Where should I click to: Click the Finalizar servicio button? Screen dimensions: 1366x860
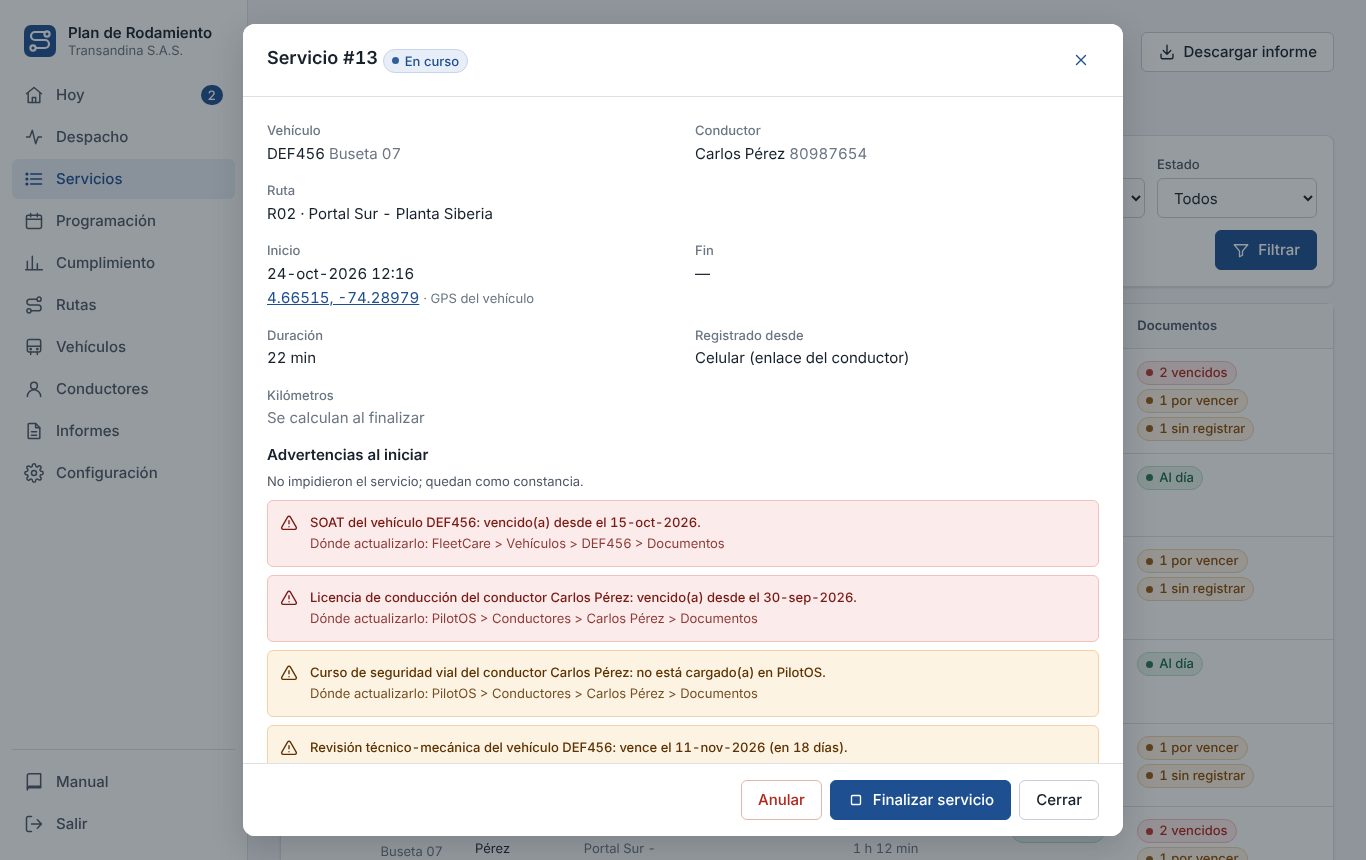(920, 800)
